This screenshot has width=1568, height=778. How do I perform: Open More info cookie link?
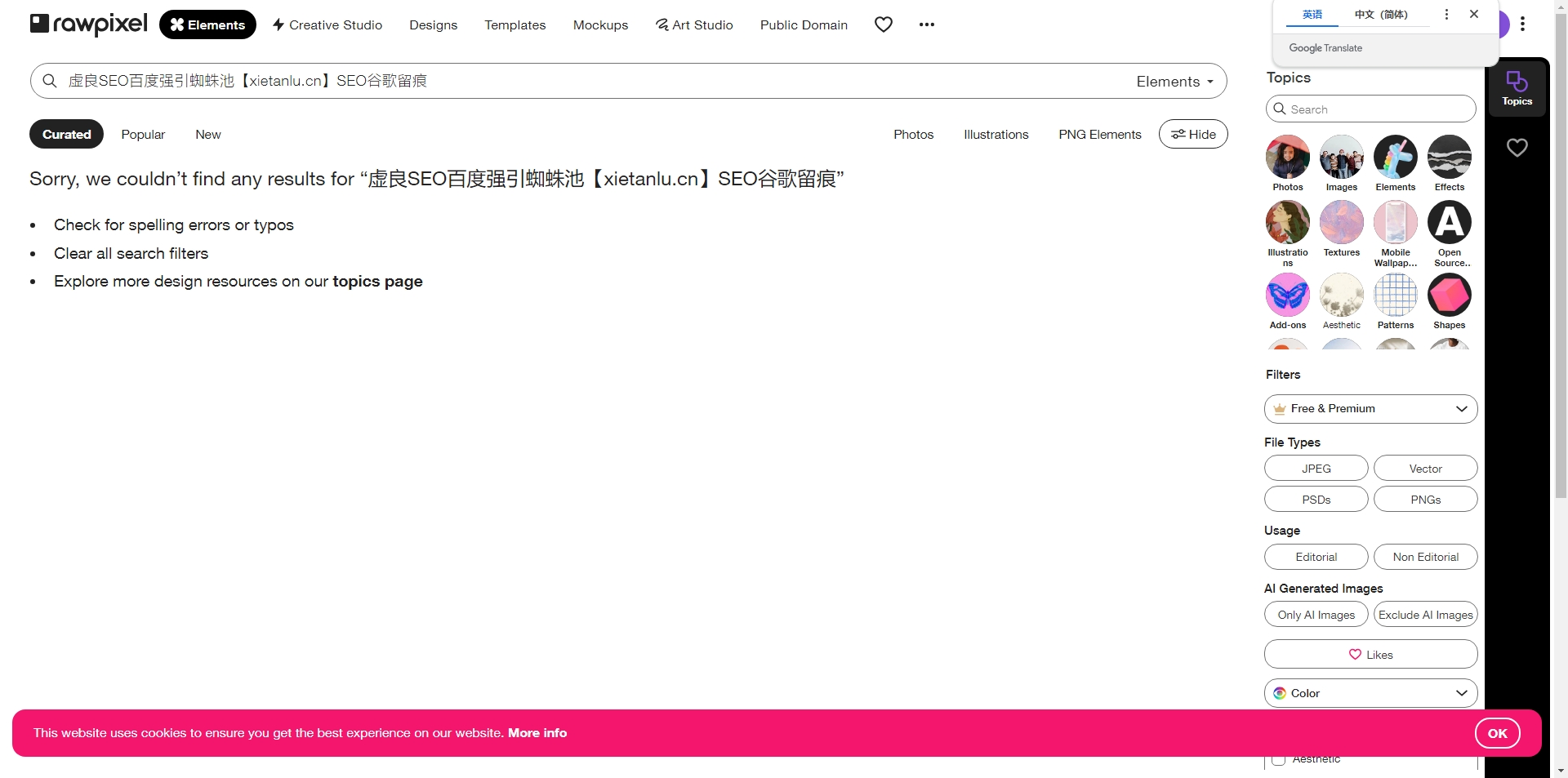(537, 732)
